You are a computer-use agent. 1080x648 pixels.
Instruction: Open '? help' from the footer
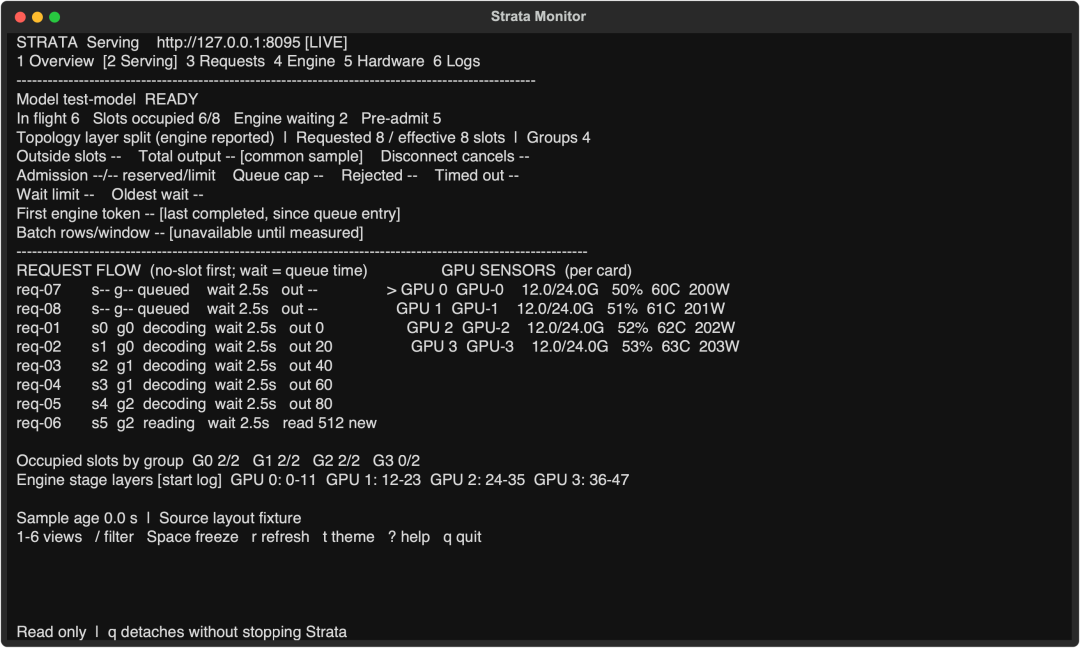pos(409,537)
